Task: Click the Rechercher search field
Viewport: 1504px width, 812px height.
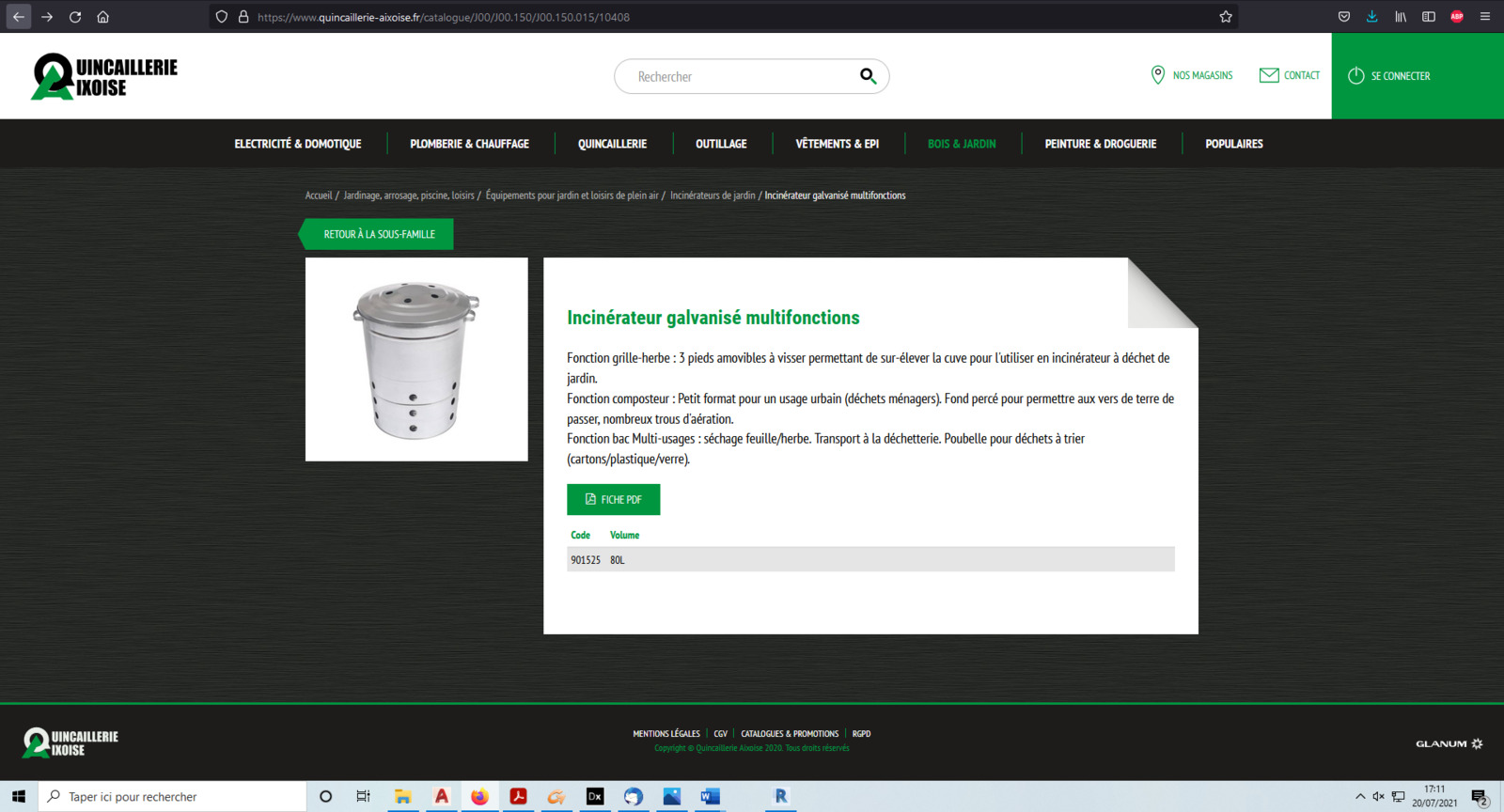Action: pos(738,77)
